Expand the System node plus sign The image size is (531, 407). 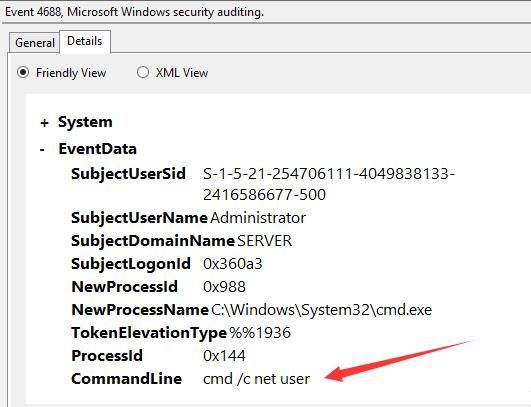[x=44, y=123]
